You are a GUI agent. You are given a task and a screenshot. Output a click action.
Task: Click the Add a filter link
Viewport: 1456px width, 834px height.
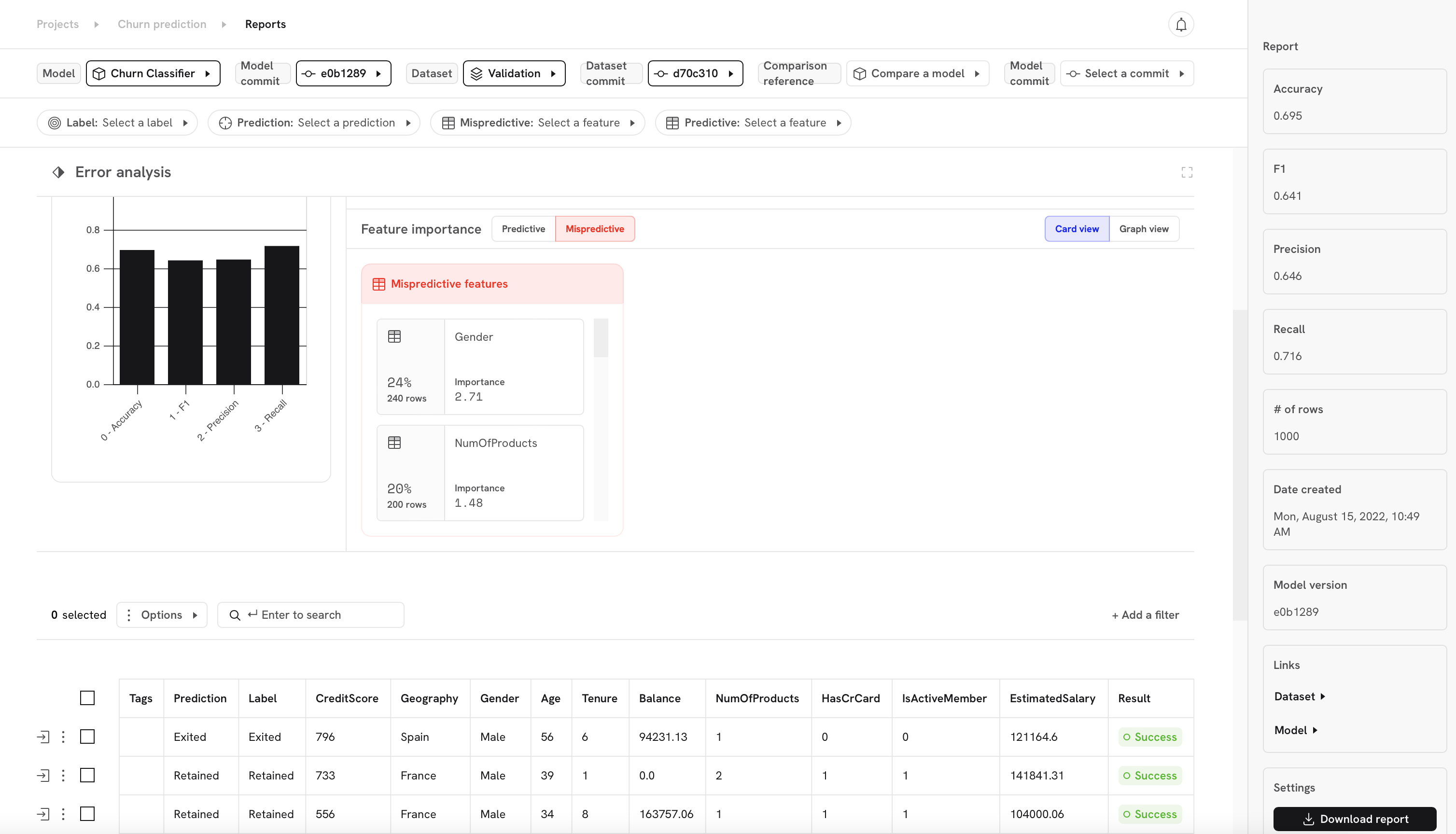[x=1145, y=615]
